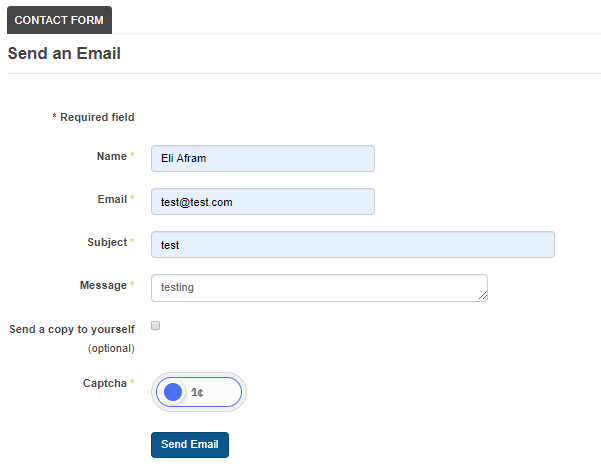Click the Send an Email heading
The width and height of the screenshot is (601, 467).
pos(64,53)
